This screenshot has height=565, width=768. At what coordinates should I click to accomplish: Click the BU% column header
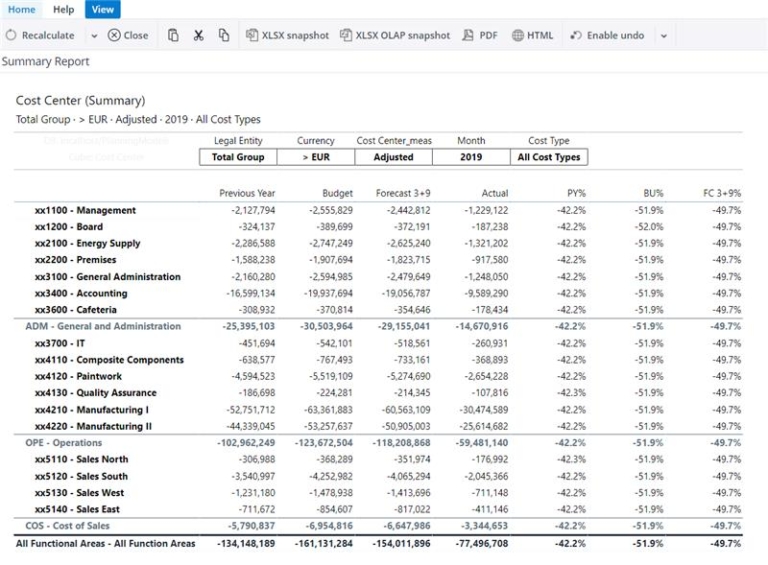point(653,193)
